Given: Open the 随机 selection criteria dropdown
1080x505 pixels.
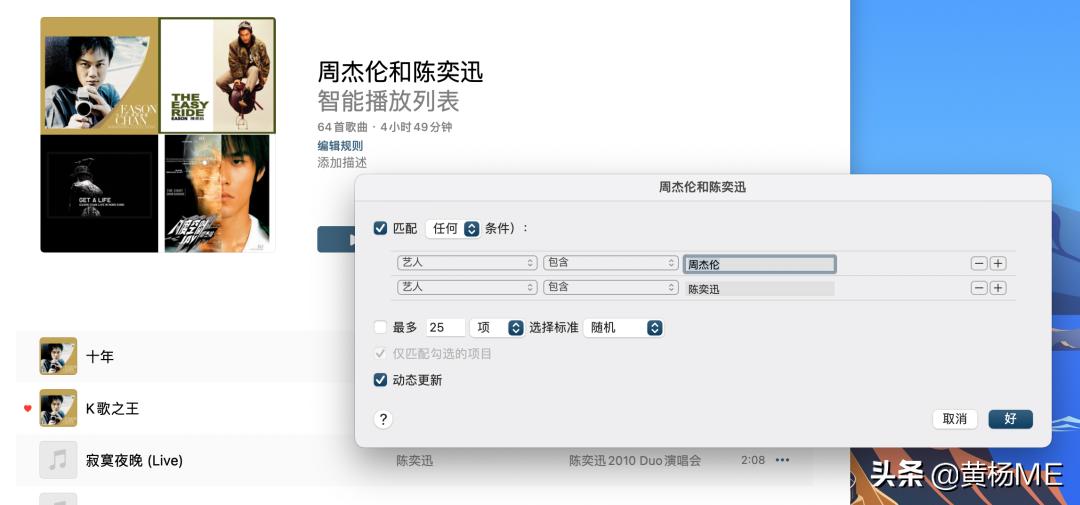Looking at the screenshot, I should (623, 328).
